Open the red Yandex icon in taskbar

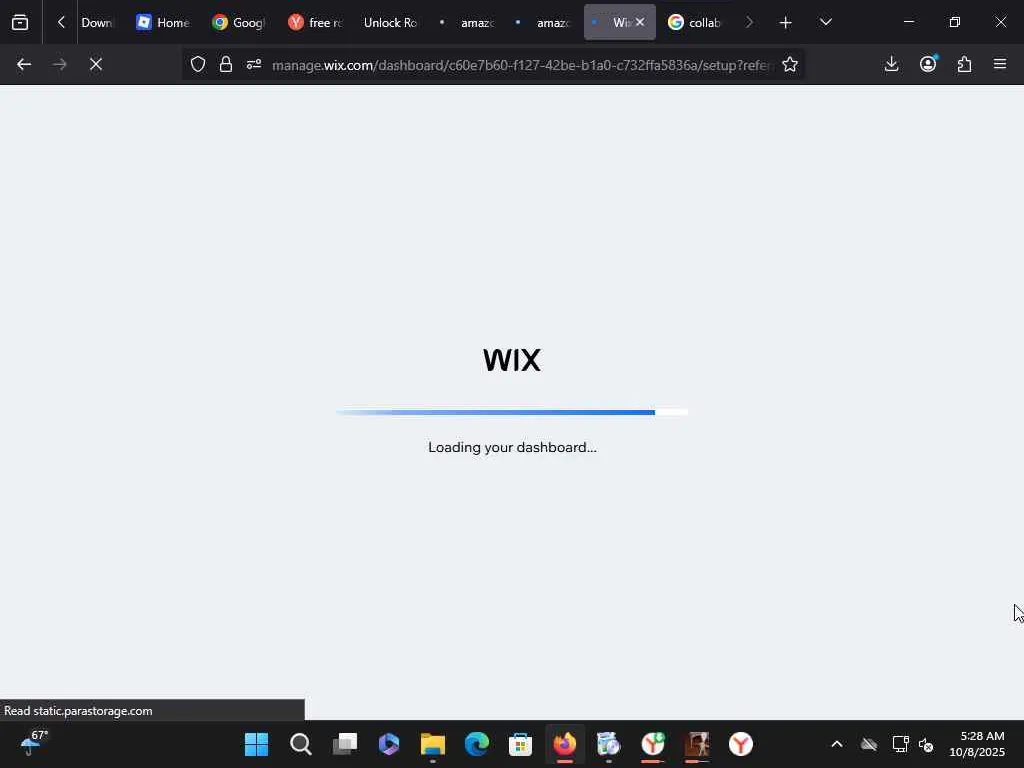[x=741, y=744]
